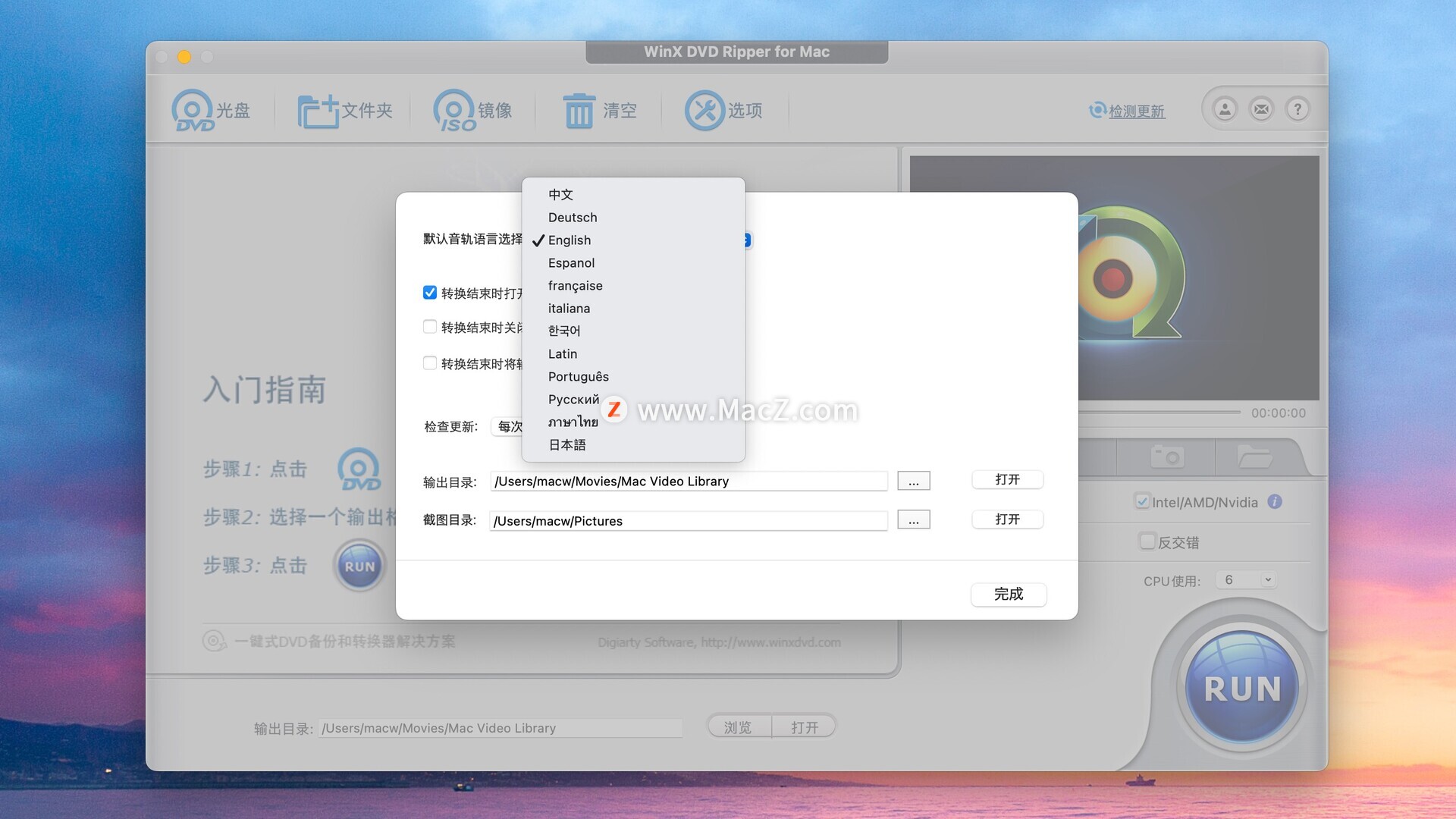Open the CPU usage dropdown
The height and width of the screenshot is (819, 1456).
1247,580
